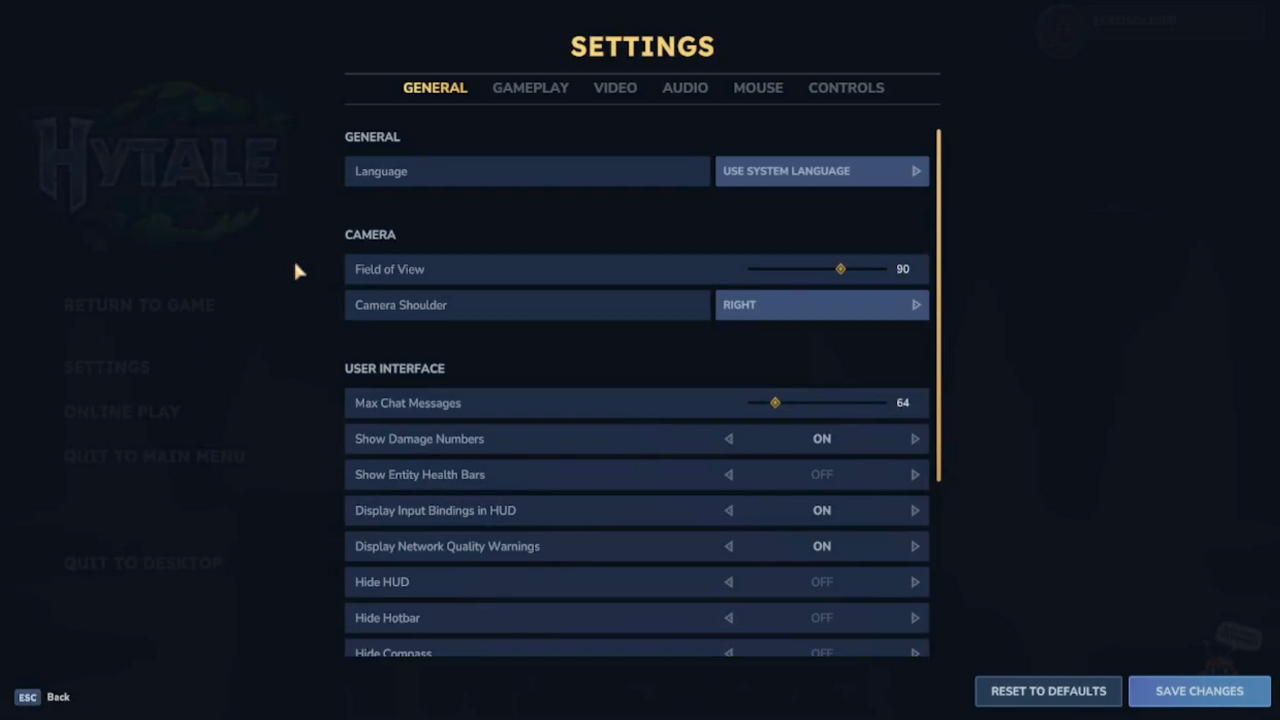Click left arrow on Show Damage Numbers
Viewport: 1280px width, 720px height.
(x=728, y=439)
